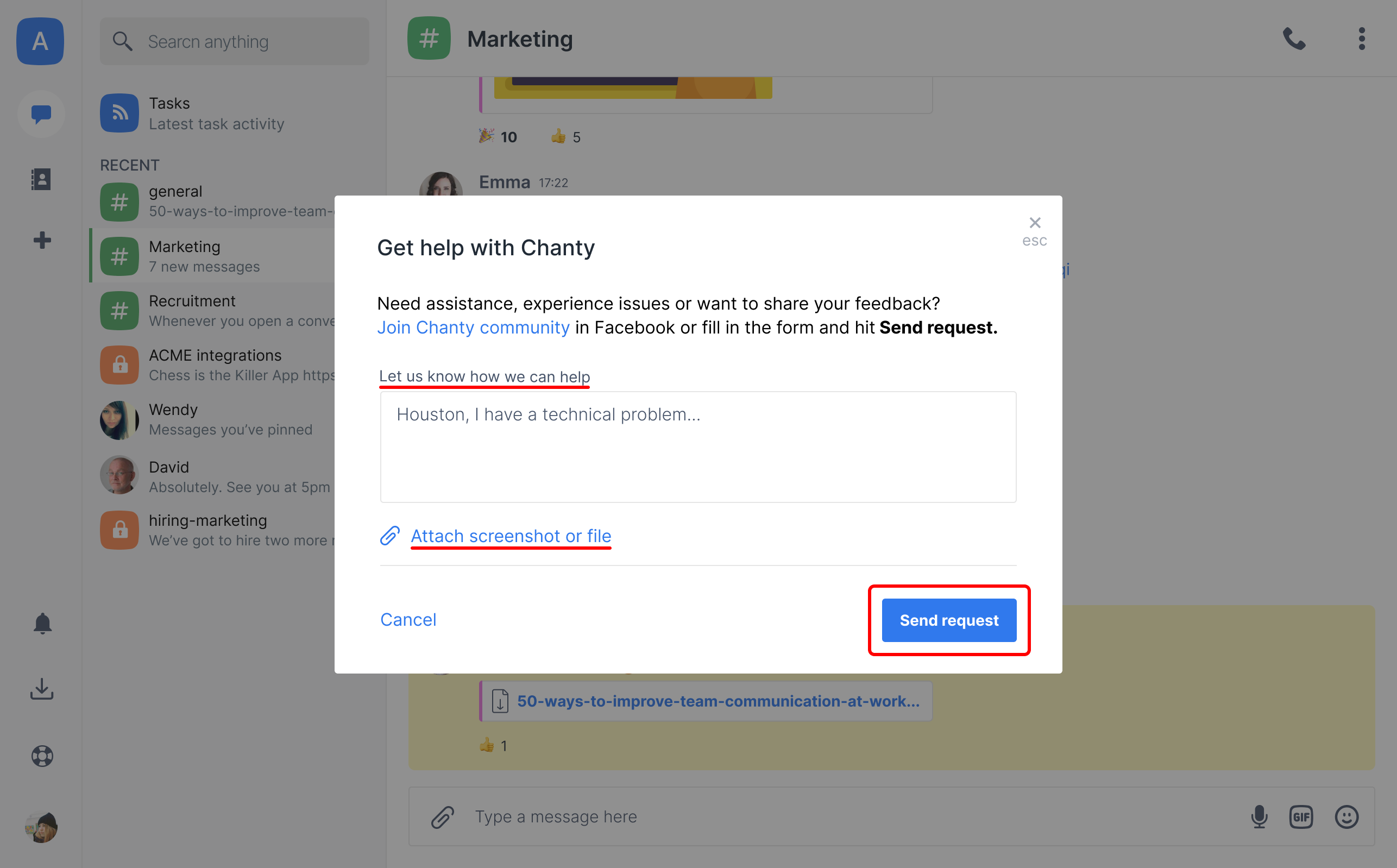Close the dialog with the X

coord(1035,223)
